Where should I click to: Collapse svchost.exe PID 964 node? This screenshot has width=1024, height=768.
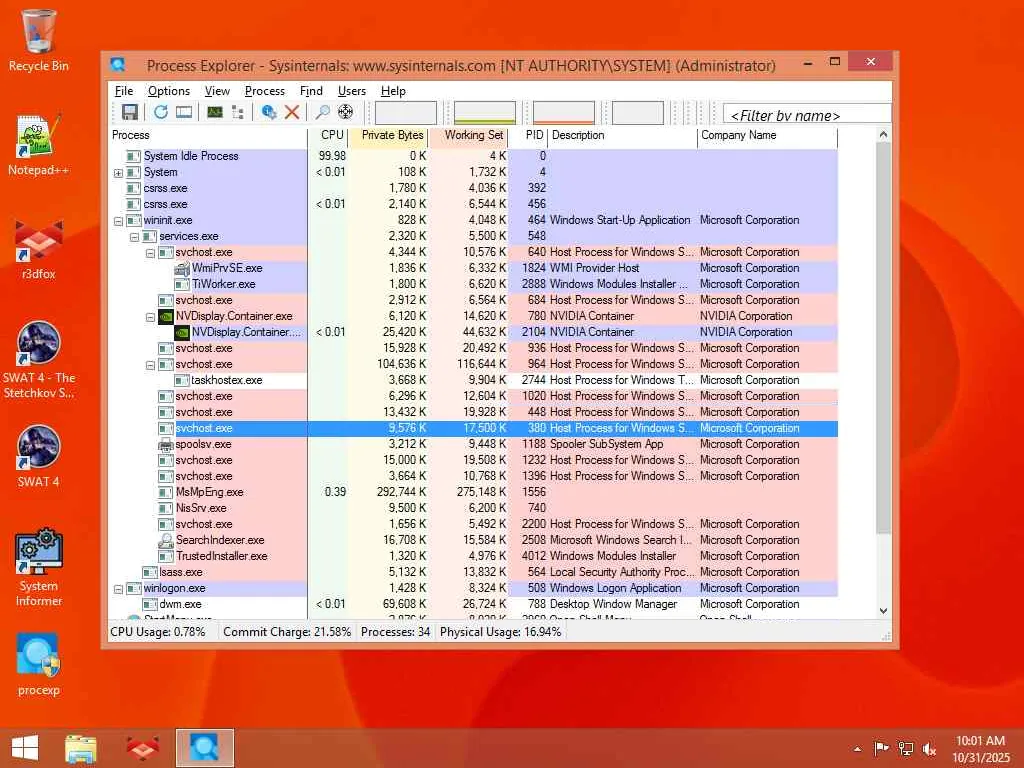pos(150,365)
